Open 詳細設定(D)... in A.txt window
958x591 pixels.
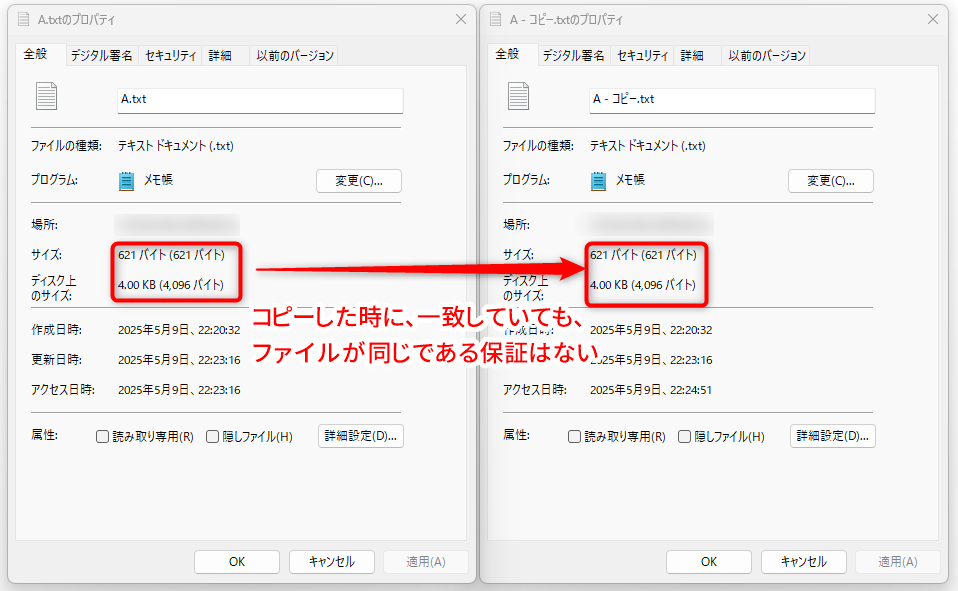point(360,436)
